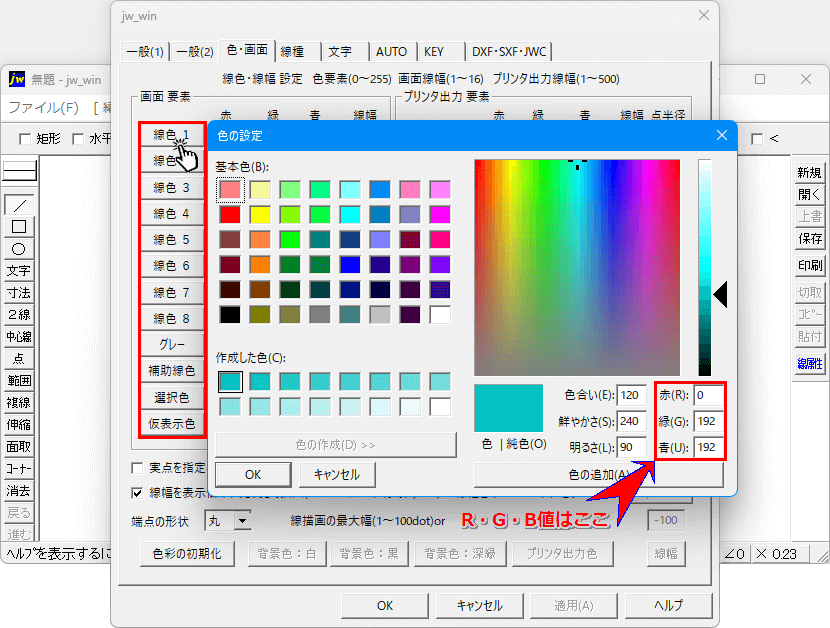The image size is (830, 628).
Task: Open the ファイル(F) menu
Action: [44, 108]
